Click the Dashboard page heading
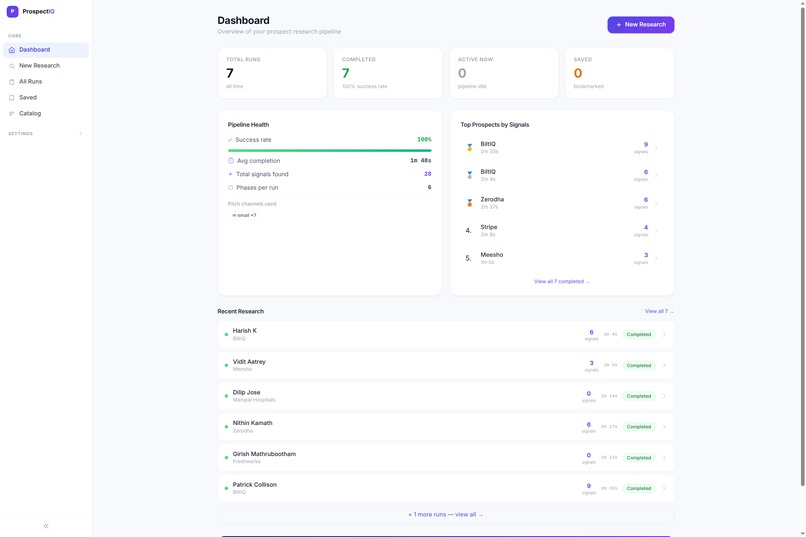The width and height of the screenshot is (806, 537). click(243, 21)
